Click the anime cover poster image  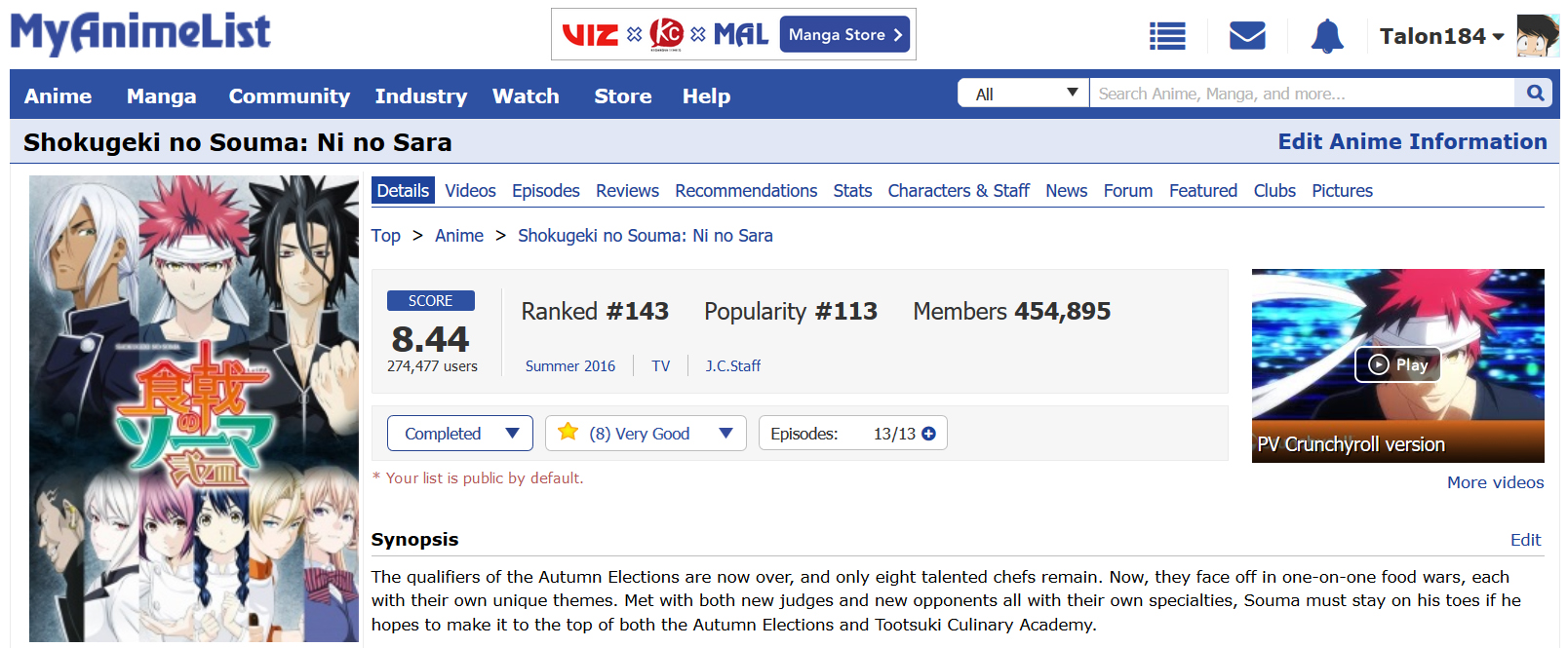pyautogui.click(x=194, y=408)
